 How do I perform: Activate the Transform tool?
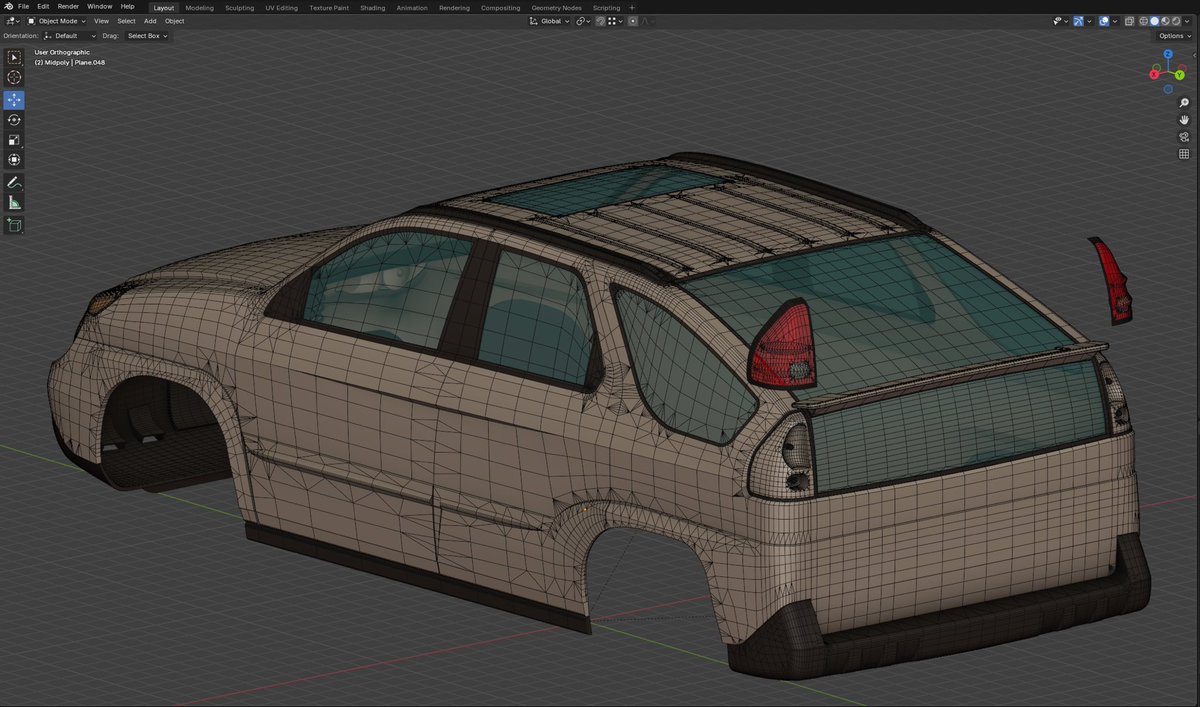(x=14, y=160)
